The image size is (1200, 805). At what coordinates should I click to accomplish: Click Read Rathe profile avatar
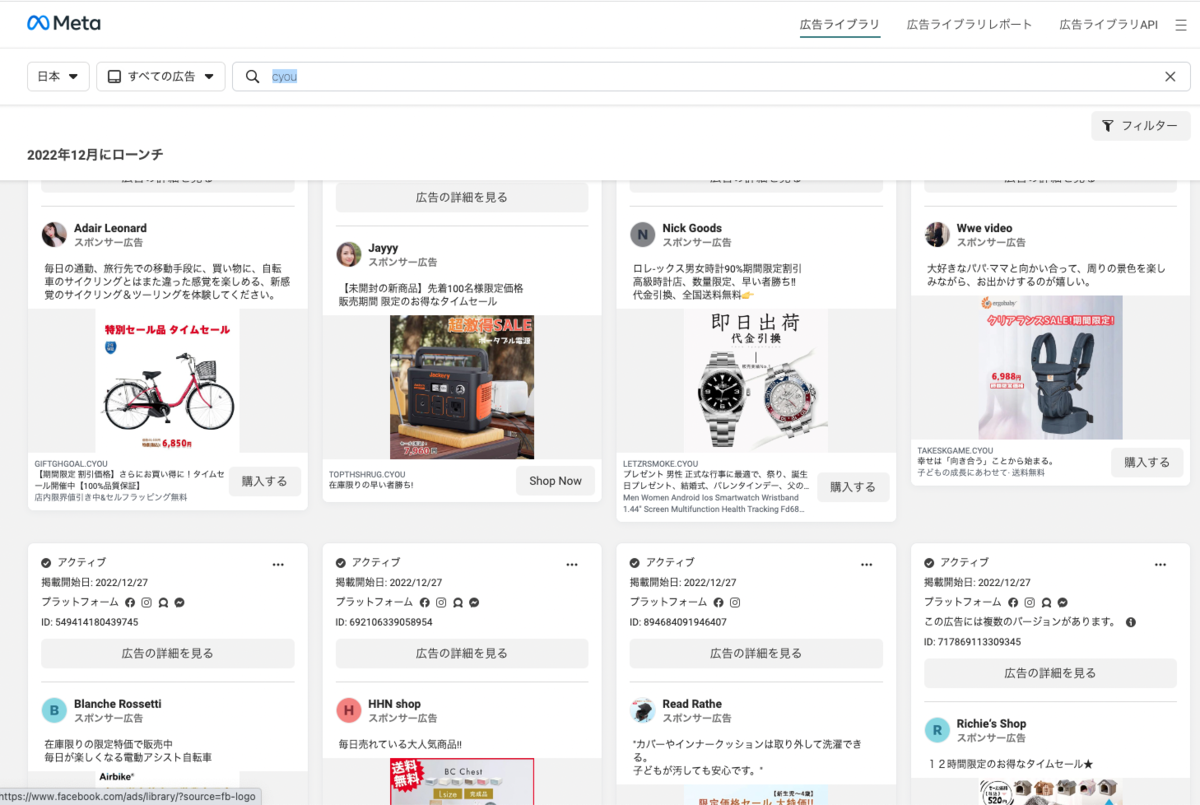(x=642, y=710)
